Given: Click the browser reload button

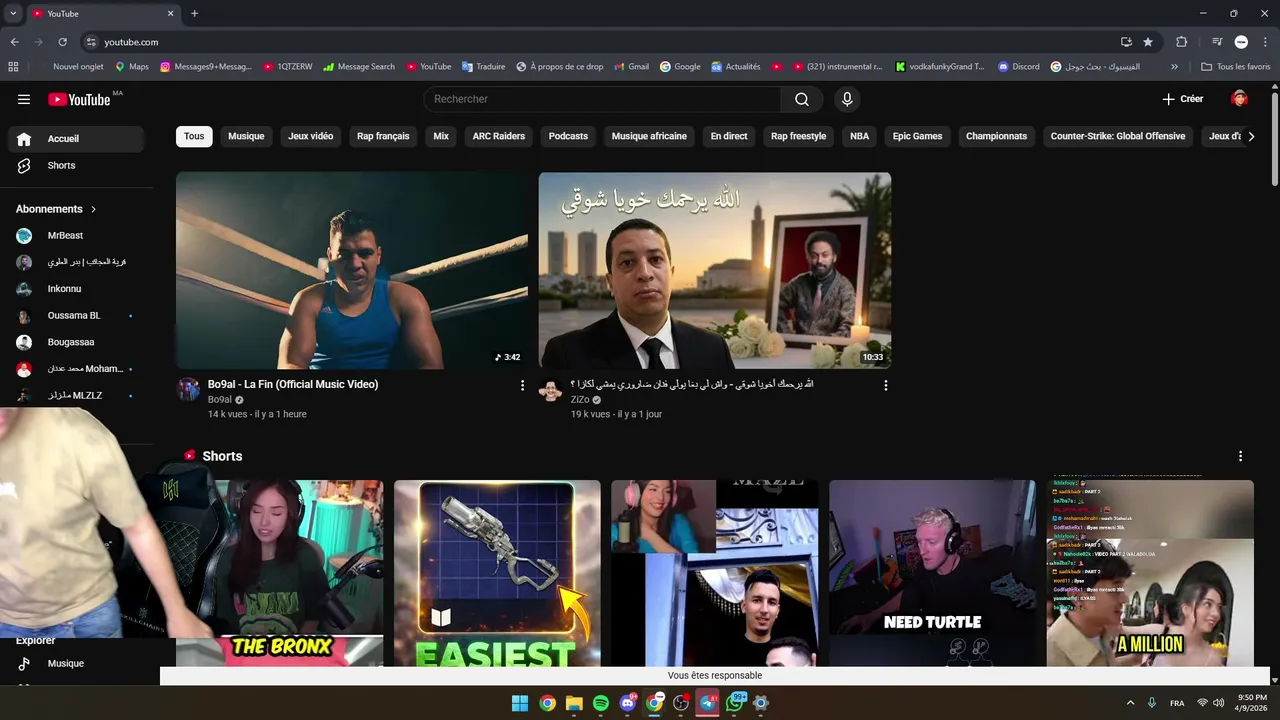Looking at the screenshot, I should pos(62,42).
